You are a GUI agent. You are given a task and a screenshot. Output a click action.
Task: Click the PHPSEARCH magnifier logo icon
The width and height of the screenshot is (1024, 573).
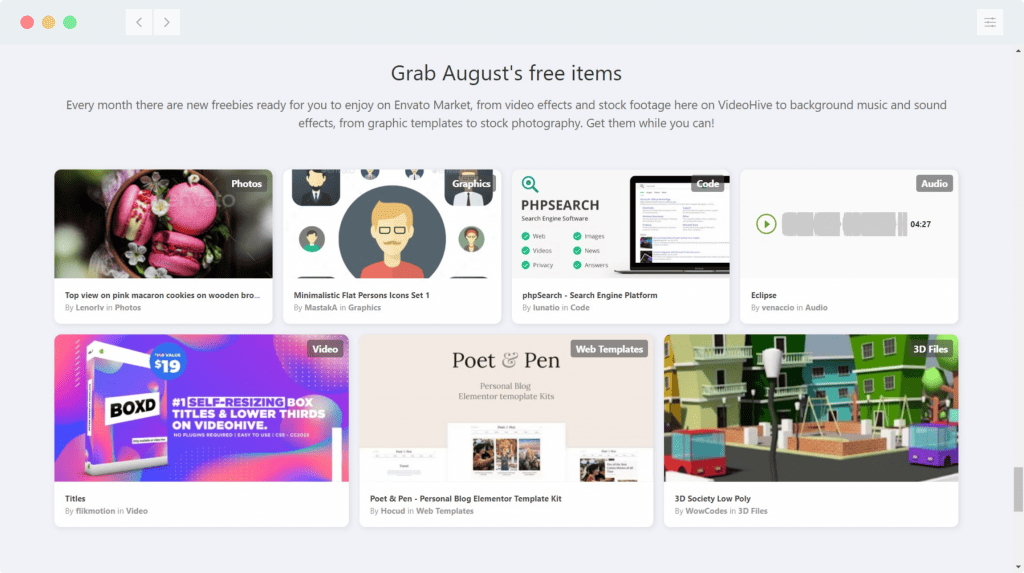pos(530,184)
